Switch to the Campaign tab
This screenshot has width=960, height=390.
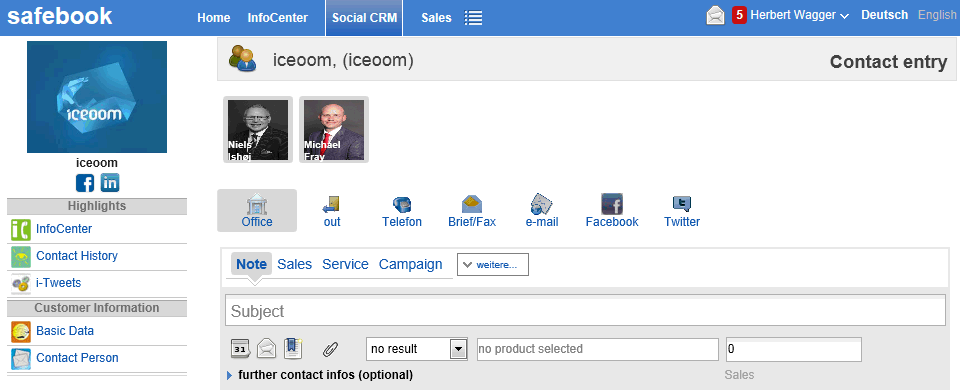pos(410,264)
